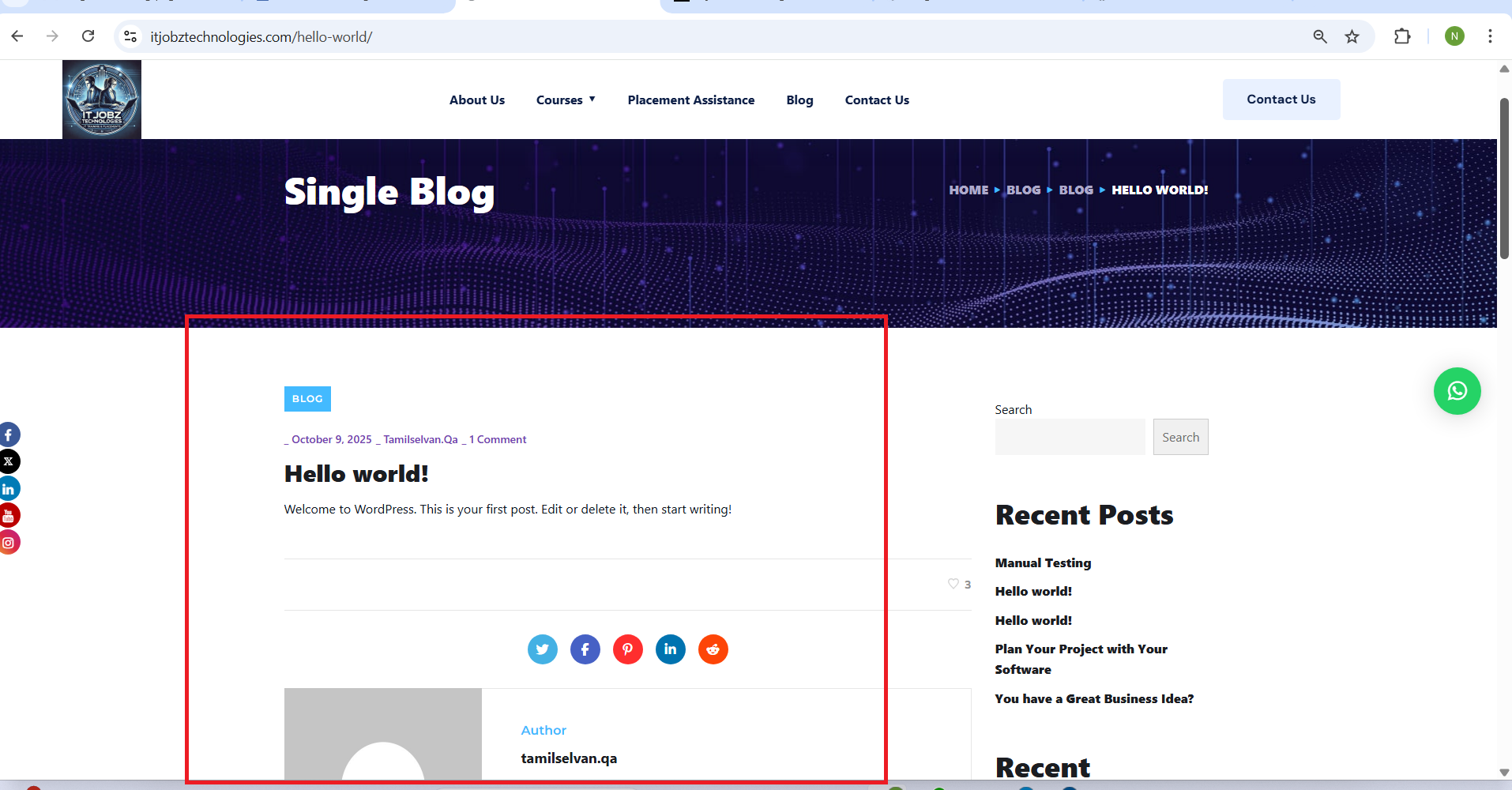
Task: Share post on LinkedIn round icon
Action: point(671,649)
